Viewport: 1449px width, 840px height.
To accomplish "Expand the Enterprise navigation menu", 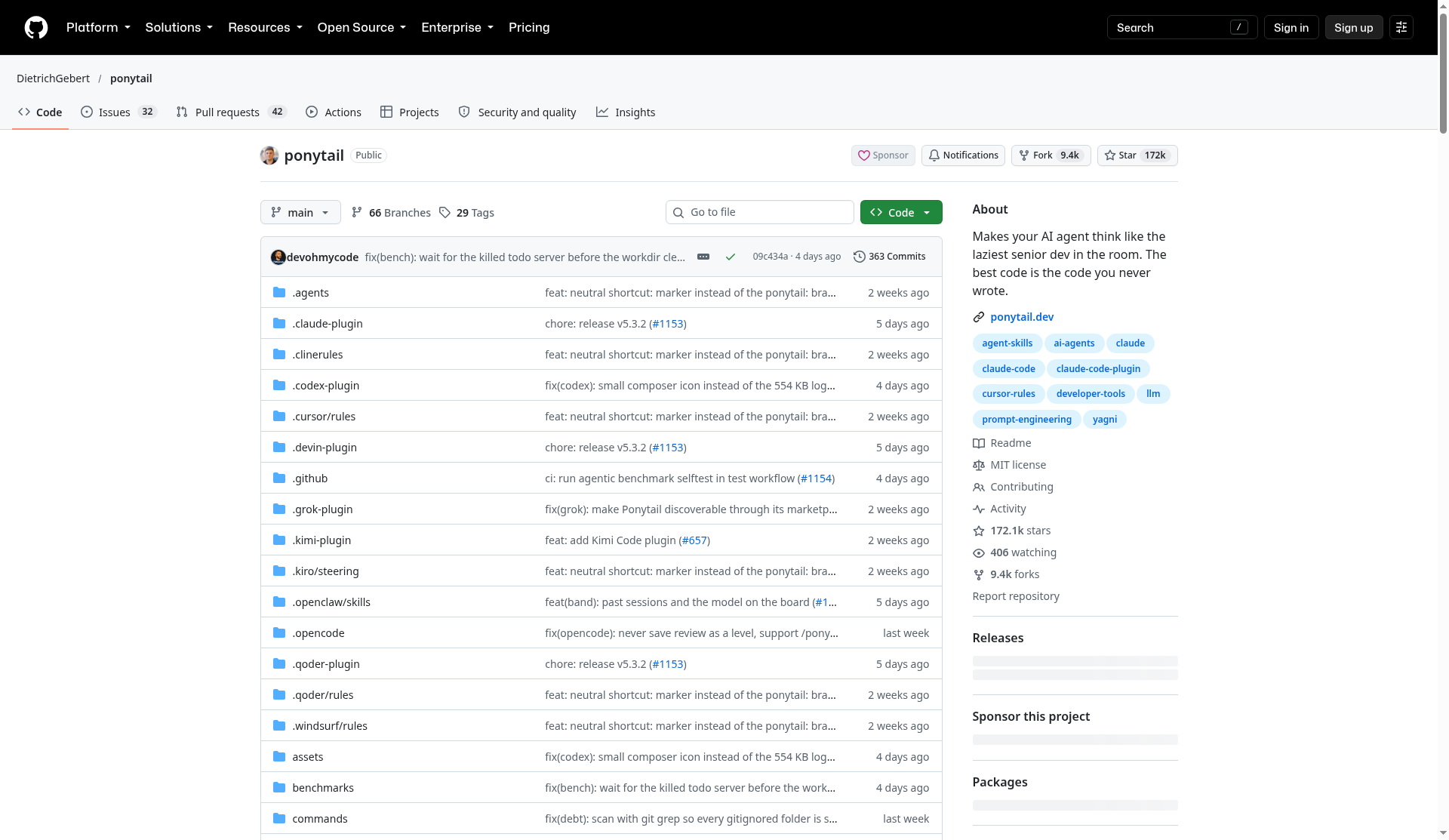I will pos(457,27).
